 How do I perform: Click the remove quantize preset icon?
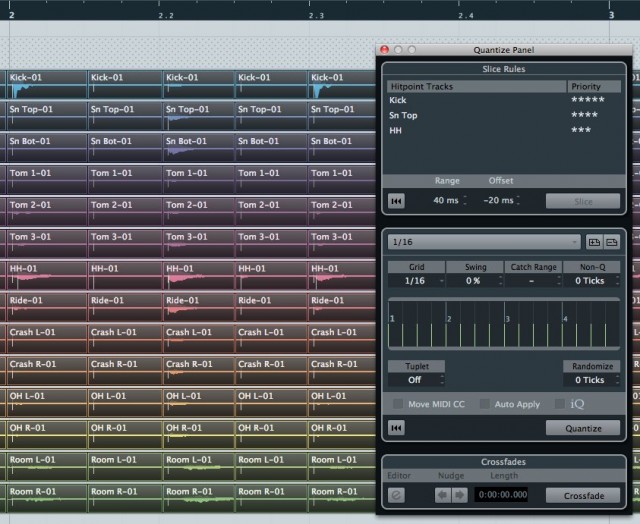(612, 242)
